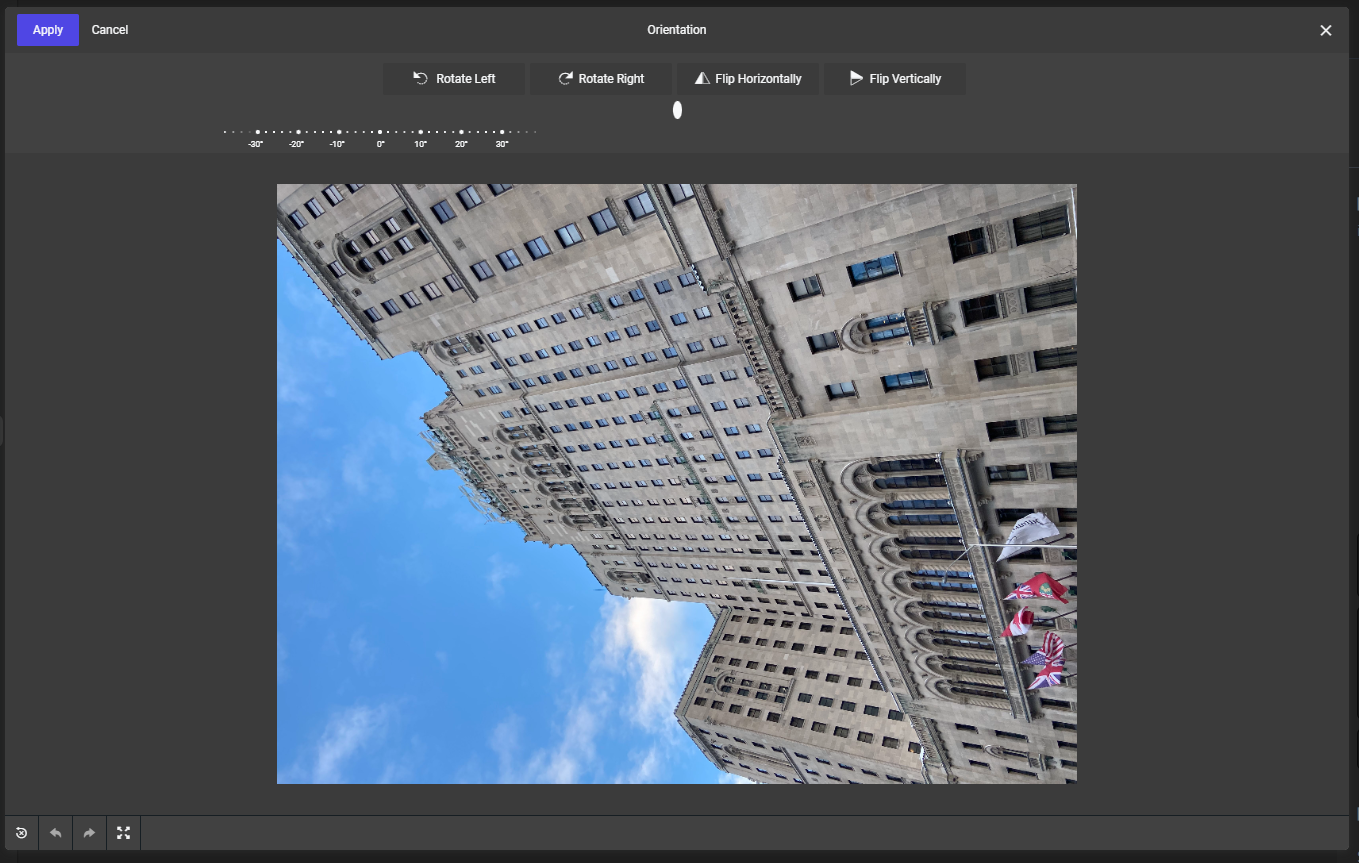The height and width of the screenshot is (863, 1359).
Task: Click the Orientation title text
Action: [677, 30]
